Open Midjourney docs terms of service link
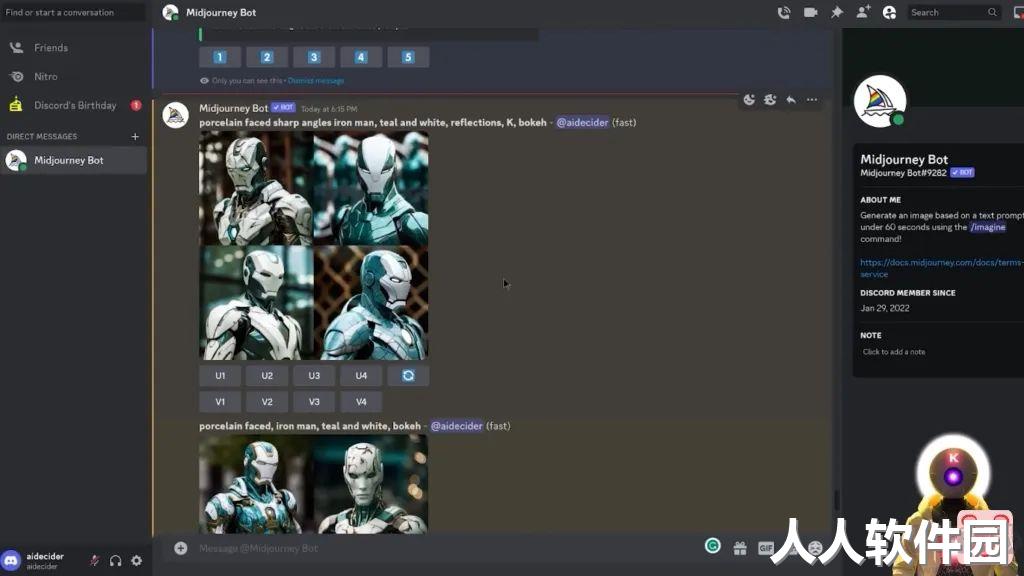The height and width of the screenshot is (576, 1024). pyautogui.click(x=941, y=268)
